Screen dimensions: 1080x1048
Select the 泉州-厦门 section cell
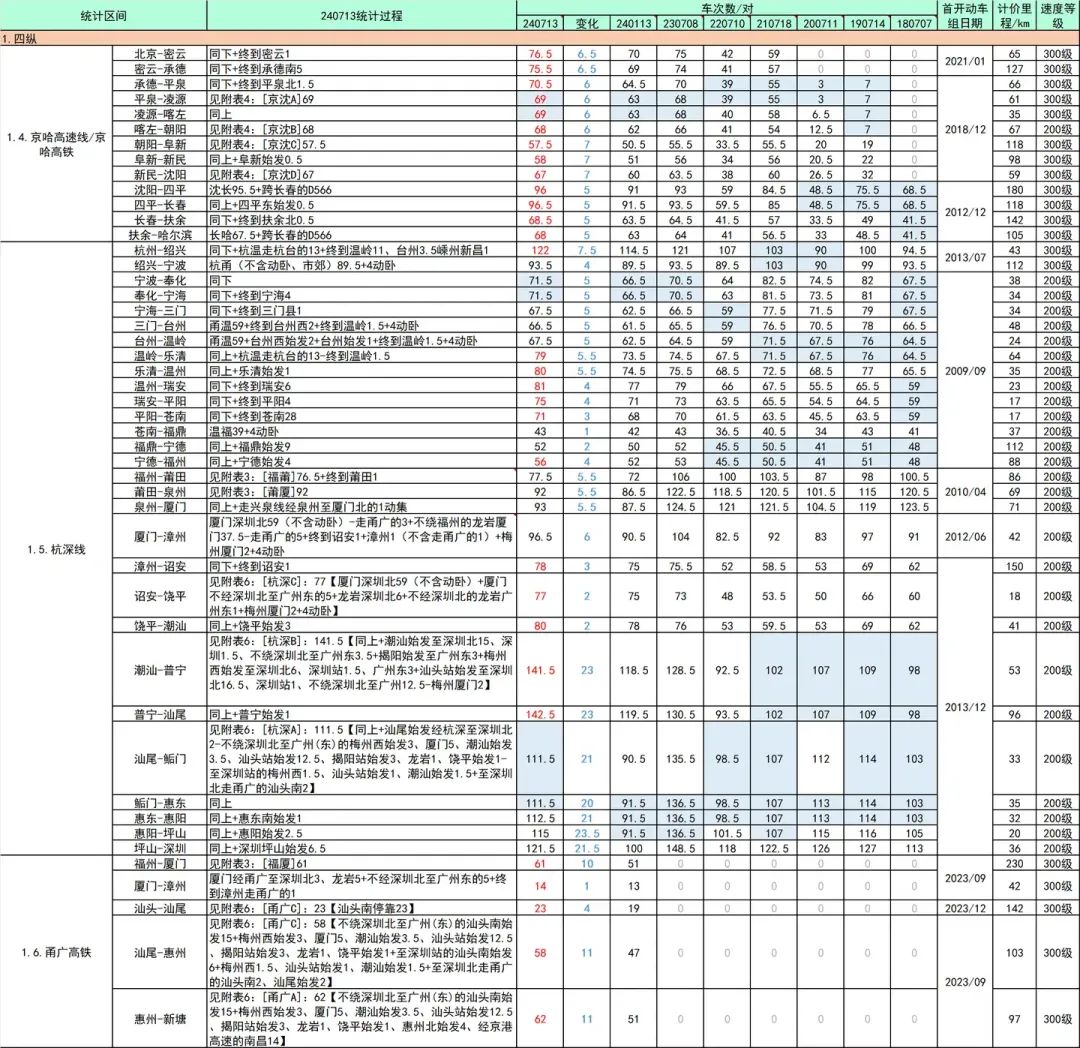click(160, 507)
